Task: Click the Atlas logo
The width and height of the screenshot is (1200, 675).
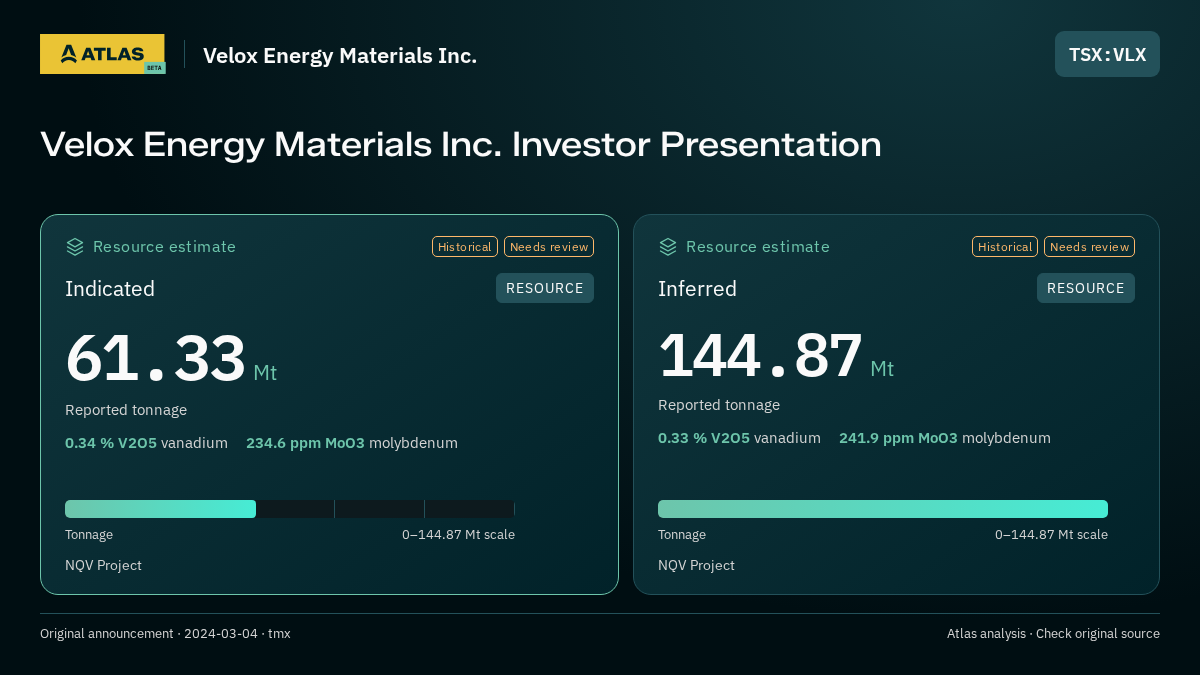Action: tap(102, 54)
